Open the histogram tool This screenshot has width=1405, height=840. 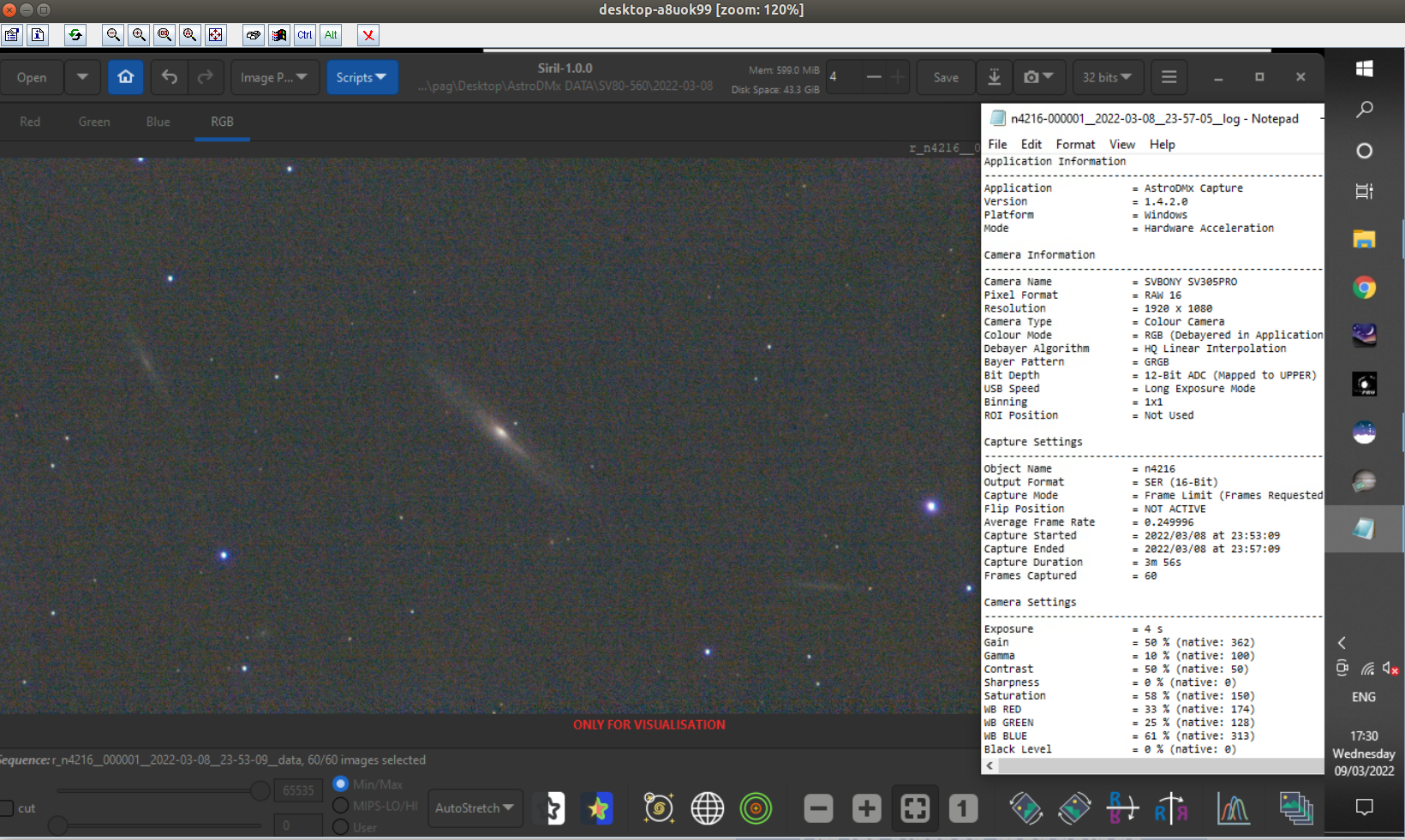coord(1233,807)
